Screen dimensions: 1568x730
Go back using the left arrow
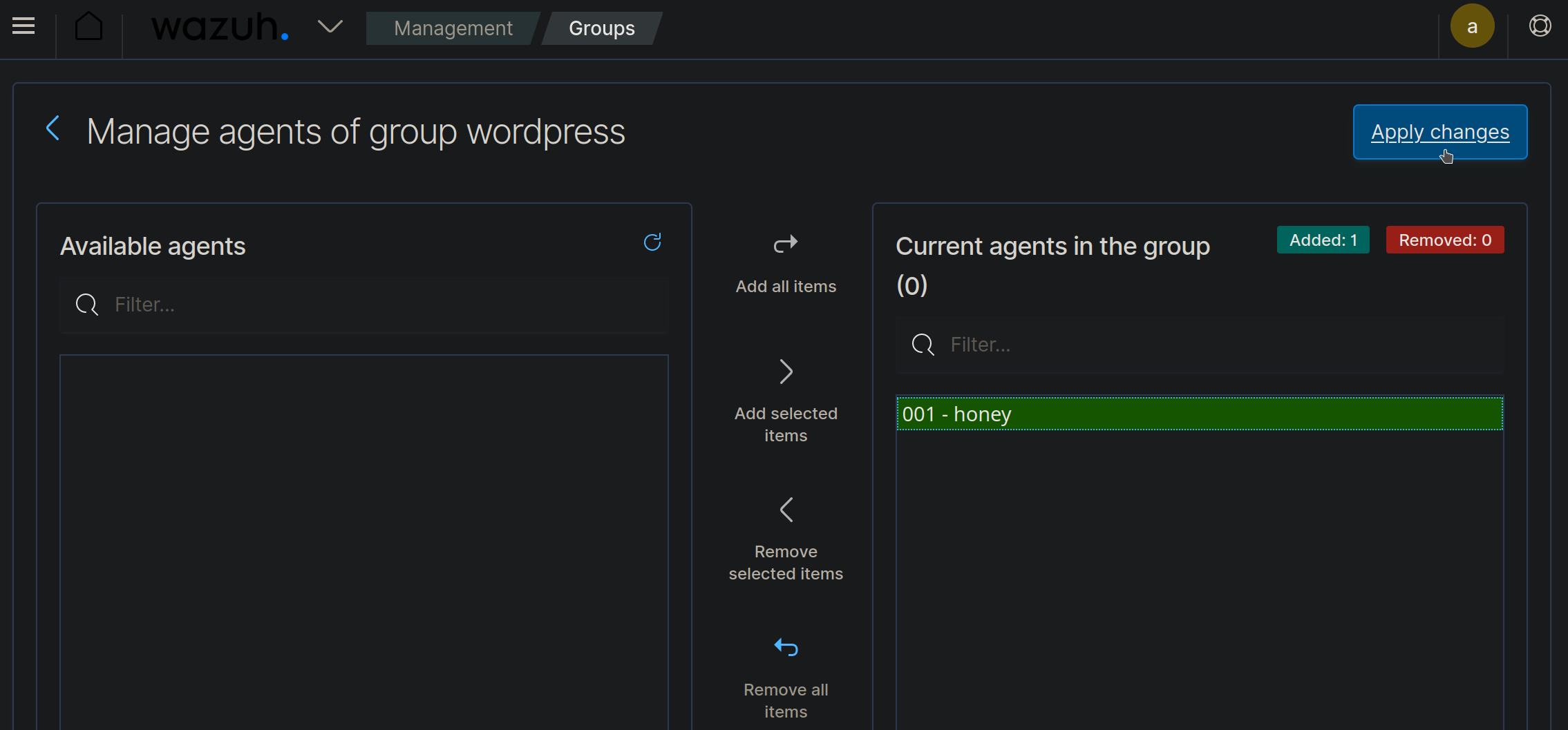coord(53,128)
